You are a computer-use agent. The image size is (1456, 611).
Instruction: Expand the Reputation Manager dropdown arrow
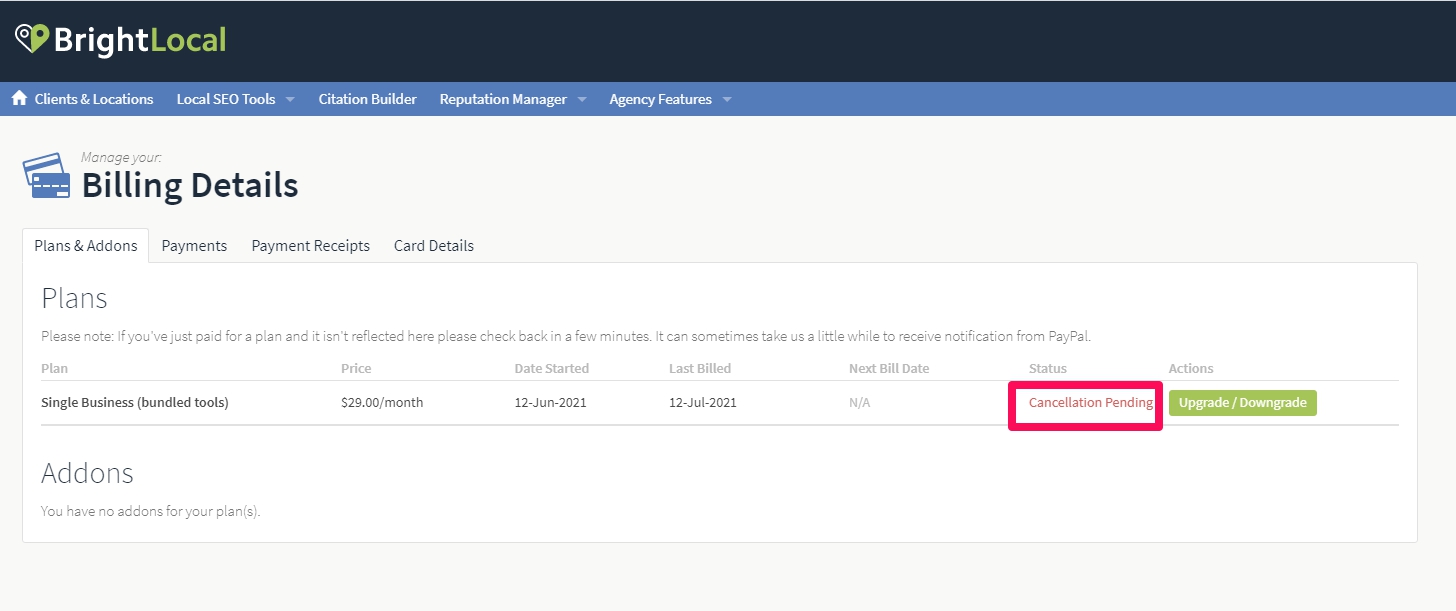coord(581,100)
